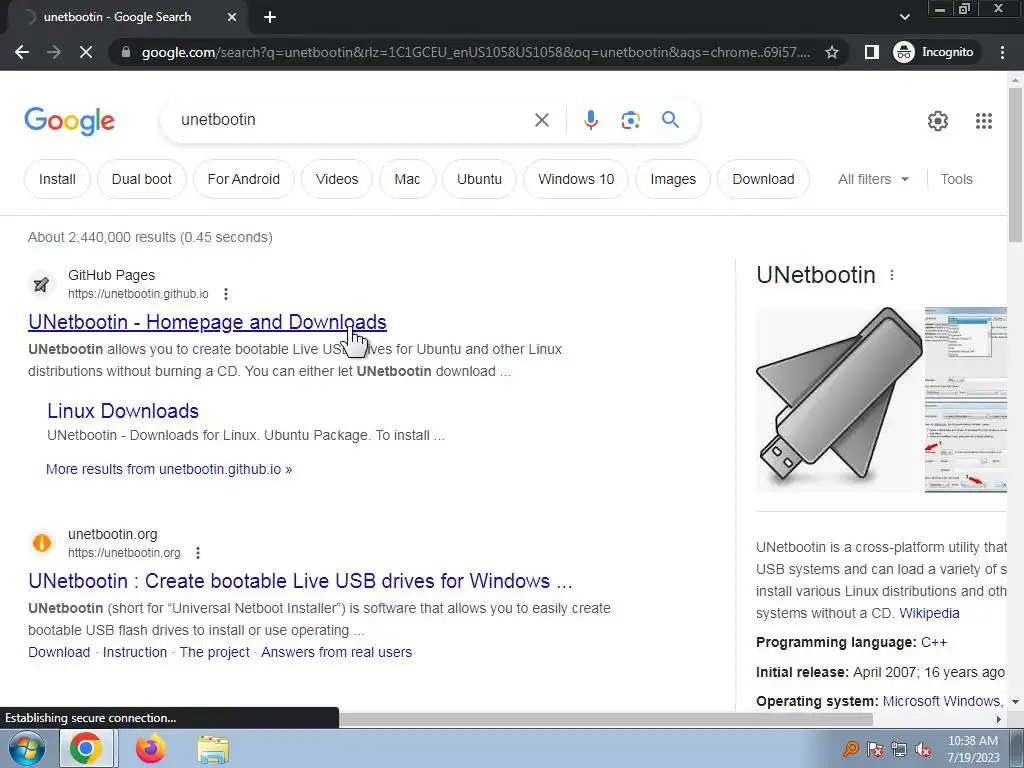Stop loading the page
The image size is (1024, 768).
(x=86, y=52)
